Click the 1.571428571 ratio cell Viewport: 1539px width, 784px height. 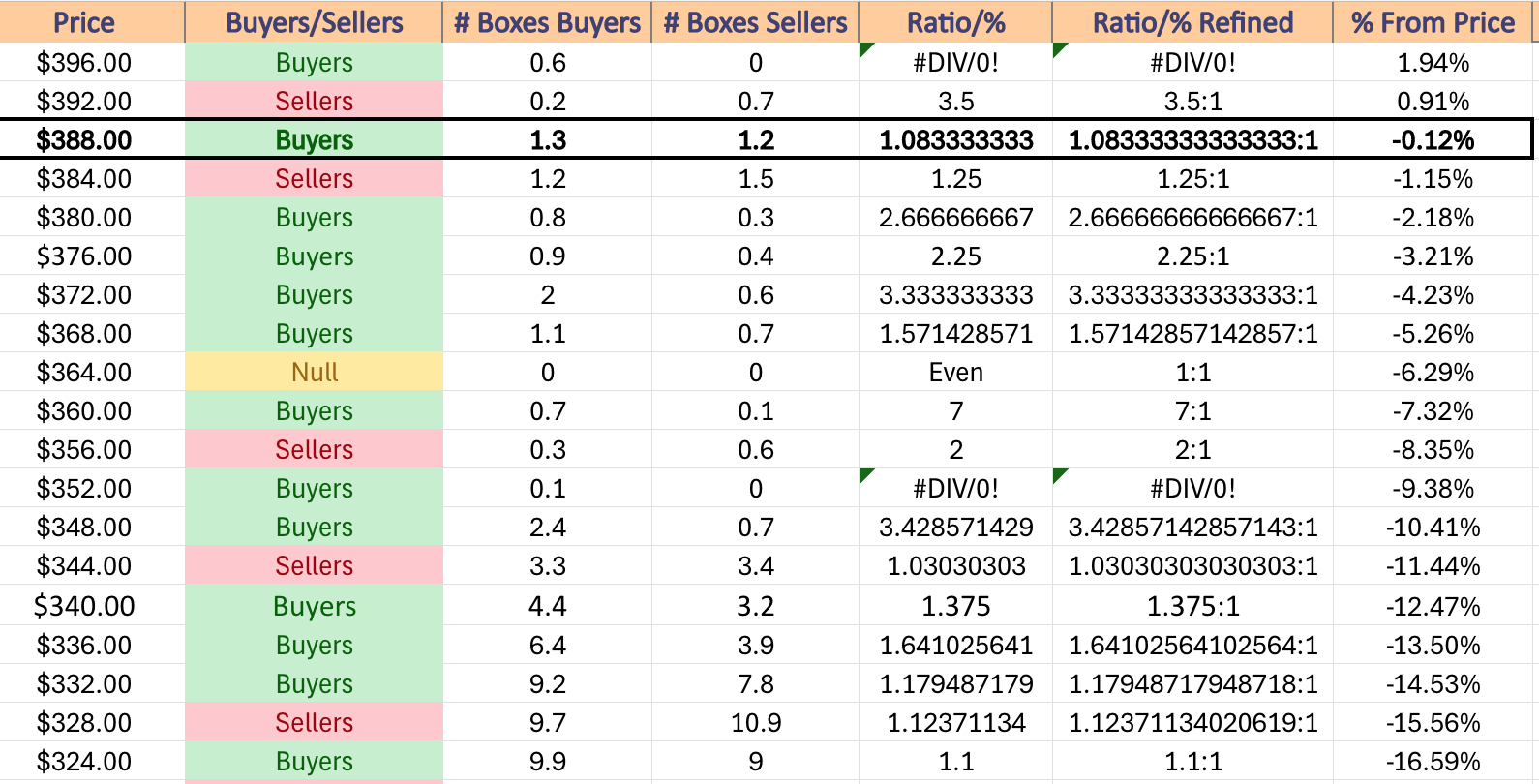click(x=955, y=334)
